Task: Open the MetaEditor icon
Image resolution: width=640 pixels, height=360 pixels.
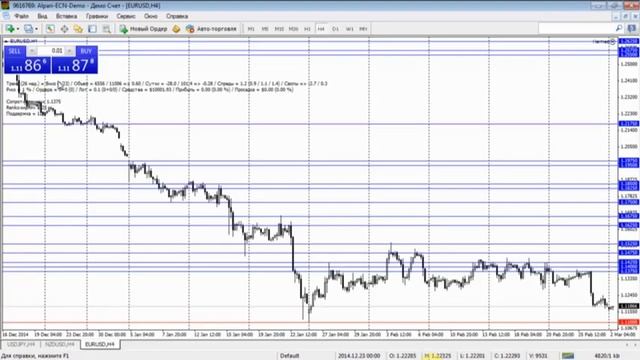Action: [x=176, y=29]
